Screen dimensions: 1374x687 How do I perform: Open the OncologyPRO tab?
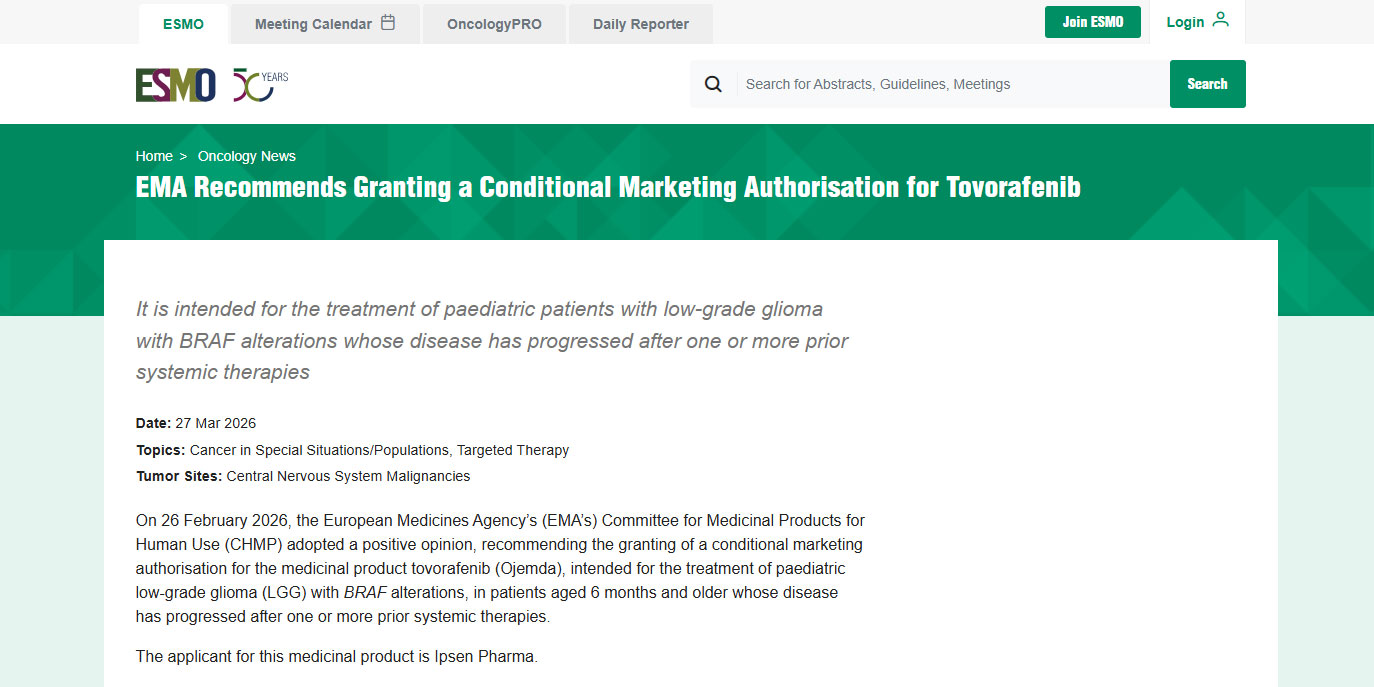coord(494,24)
